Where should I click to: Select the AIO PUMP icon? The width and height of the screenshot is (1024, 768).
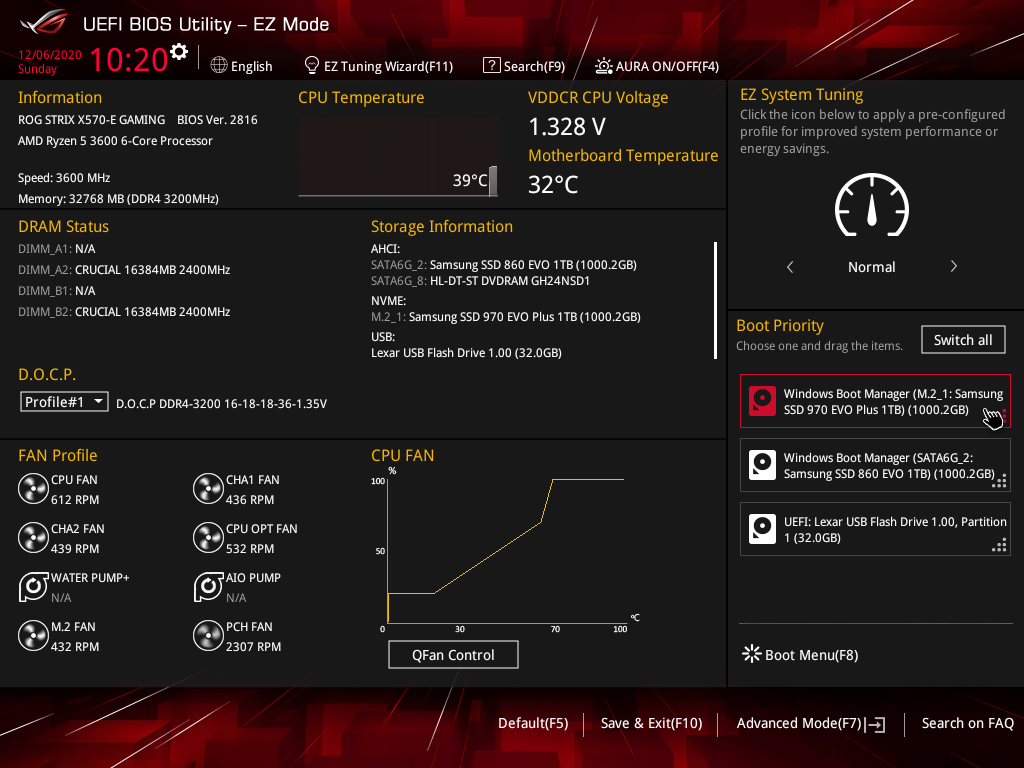(x=208, y=587)
